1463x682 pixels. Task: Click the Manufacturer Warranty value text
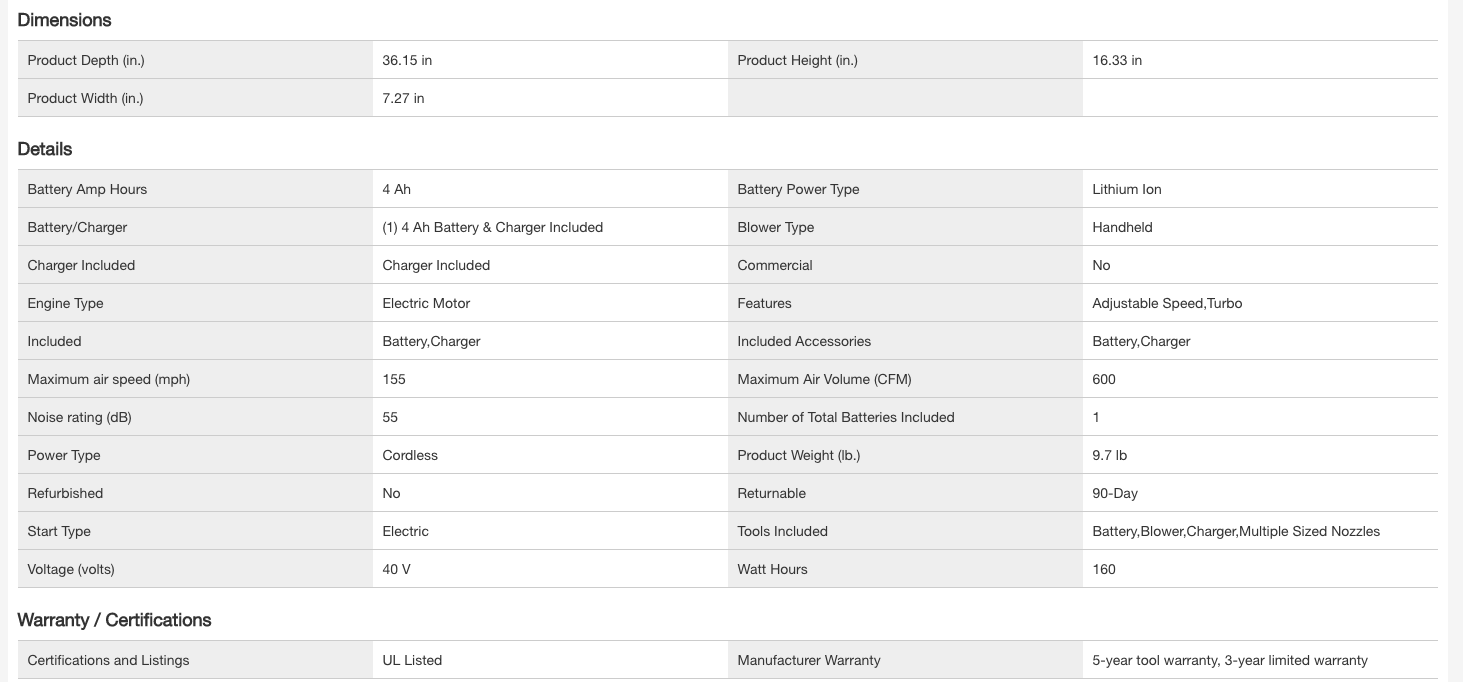click(1229, 660)
